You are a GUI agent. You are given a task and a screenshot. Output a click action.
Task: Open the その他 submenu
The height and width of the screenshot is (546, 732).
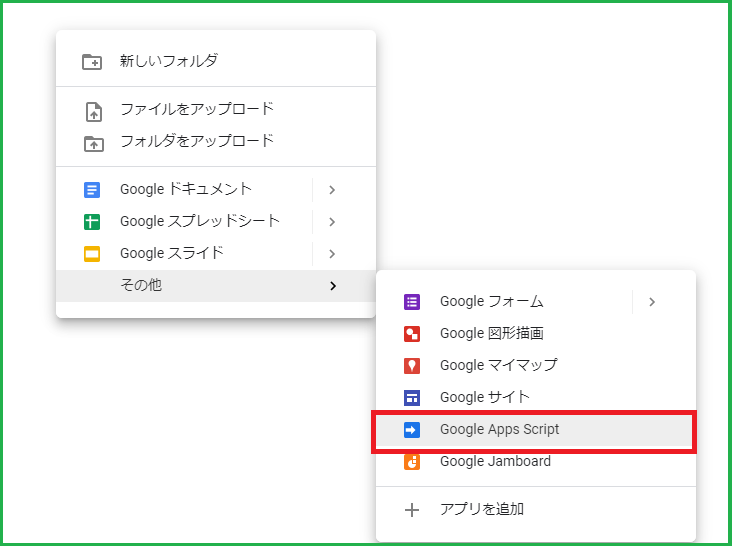216,286
